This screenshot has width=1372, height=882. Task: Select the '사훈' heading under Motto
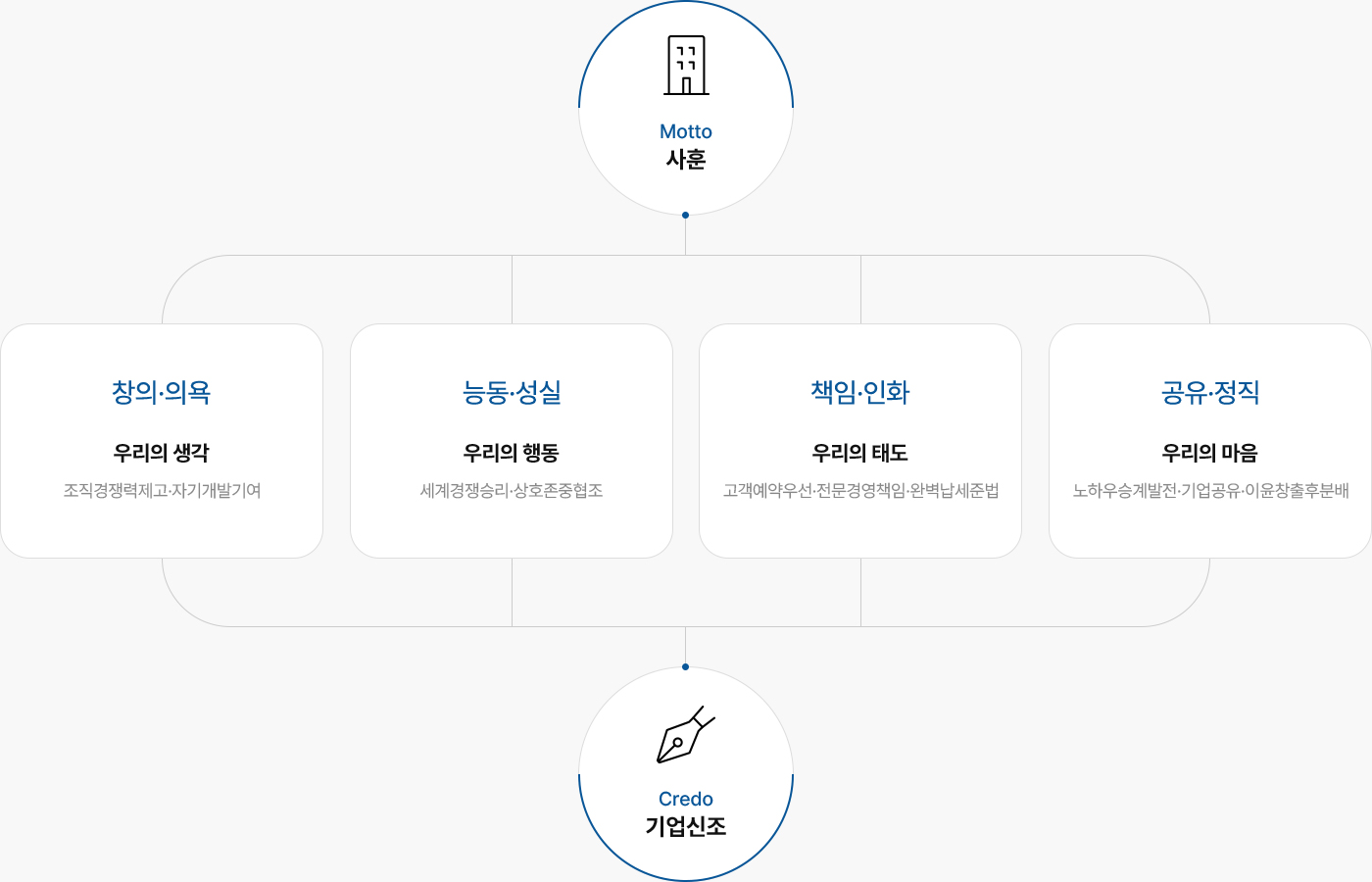pos(686,160)
